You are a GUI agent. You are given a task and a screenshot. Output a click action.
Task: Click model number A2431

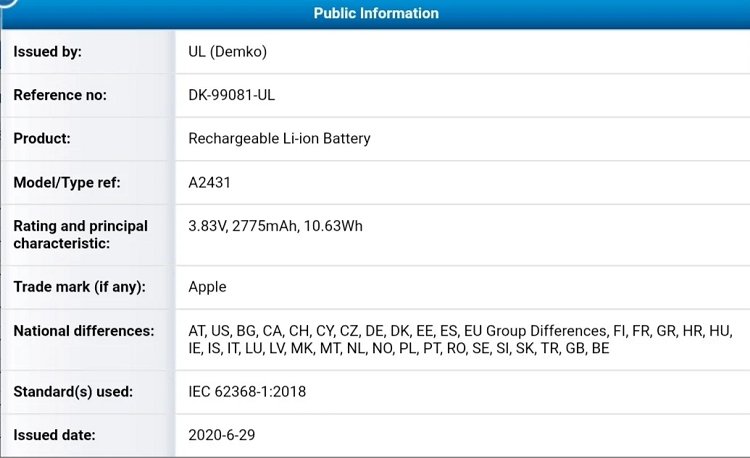coord(209,182)
